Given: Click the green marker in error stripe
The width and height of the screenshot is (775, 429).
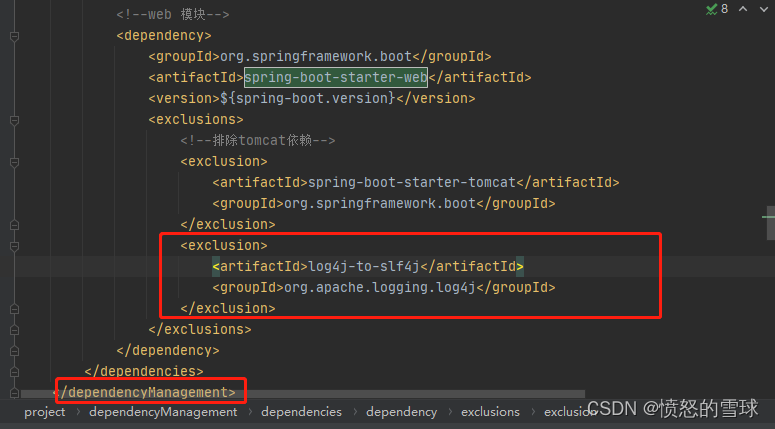Looking at the screenshot, I should pyautogui.click(x=768, y=216).
